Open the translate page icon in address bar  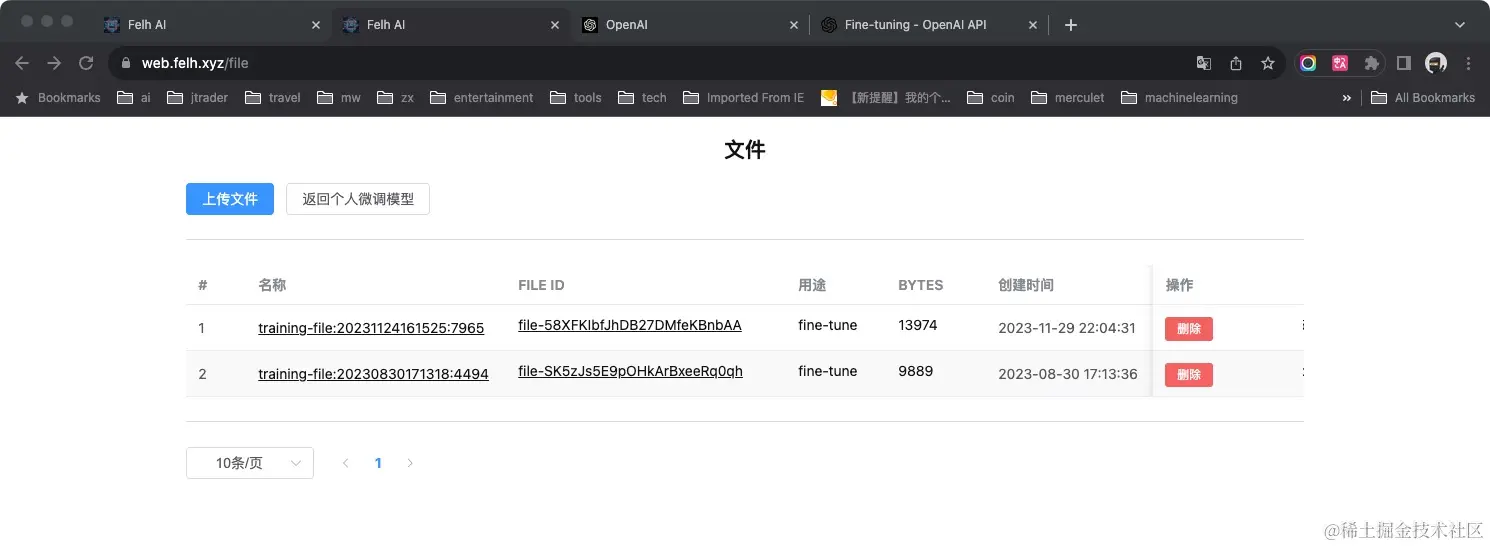(1204, 63)
